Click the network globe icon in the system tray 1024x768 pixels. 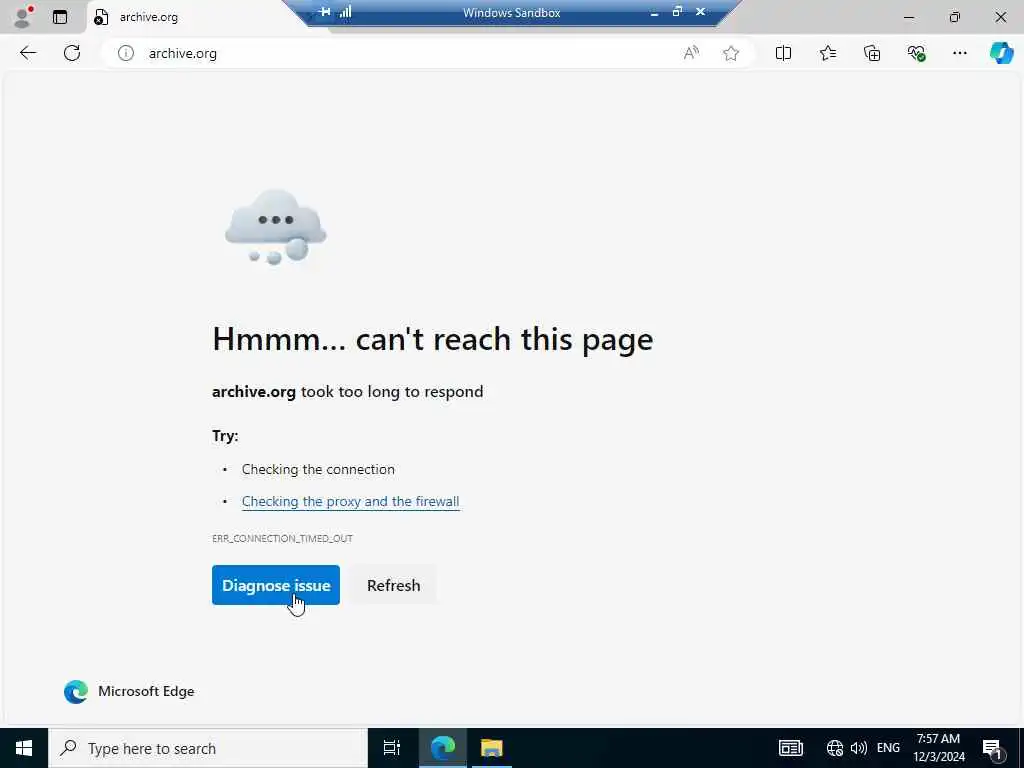pos(835,748)
